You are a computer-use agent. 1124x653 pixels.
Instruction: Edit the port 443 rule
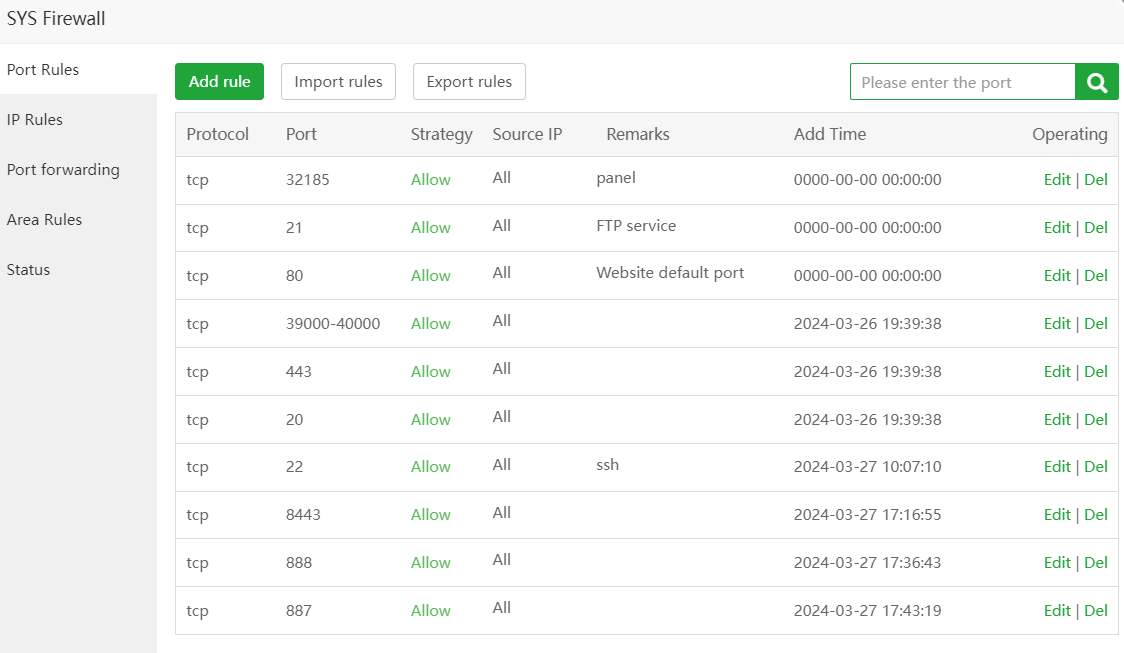click(1056, 372)
